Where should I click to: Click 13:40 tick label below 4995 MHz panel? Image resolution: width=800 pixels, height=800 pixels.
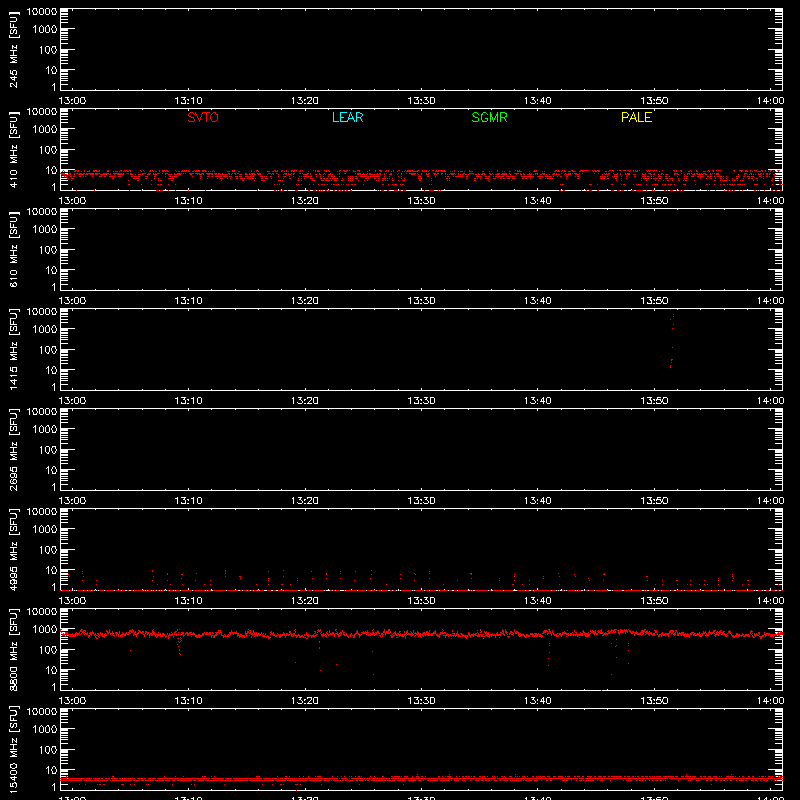(x=538, y=601)
